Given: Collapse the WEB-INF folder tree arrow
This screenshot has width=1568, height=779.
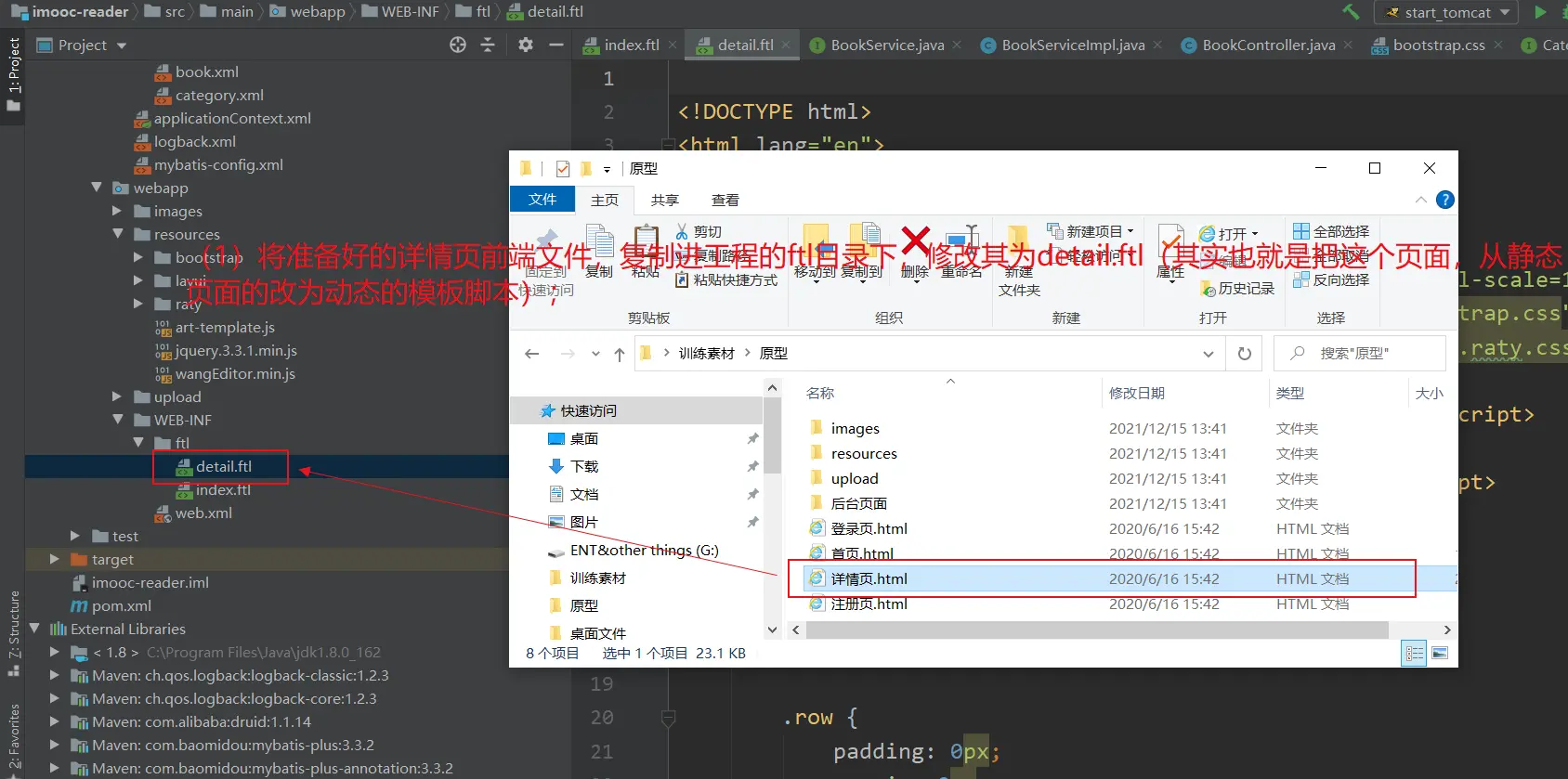Looking at the screenshot, I should pos(117,420).
